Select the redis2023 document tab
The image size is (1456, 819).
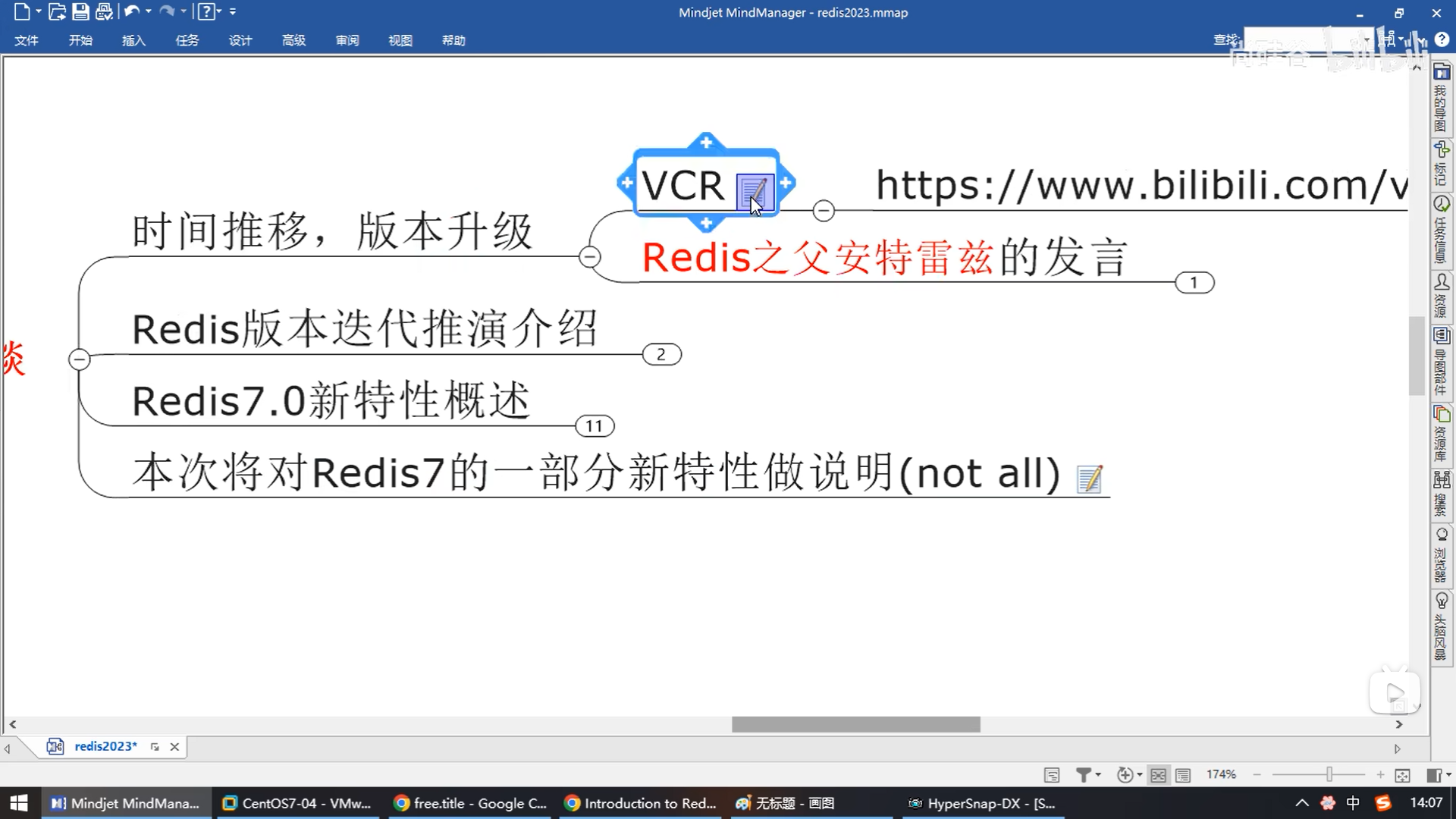coord(105,746)
